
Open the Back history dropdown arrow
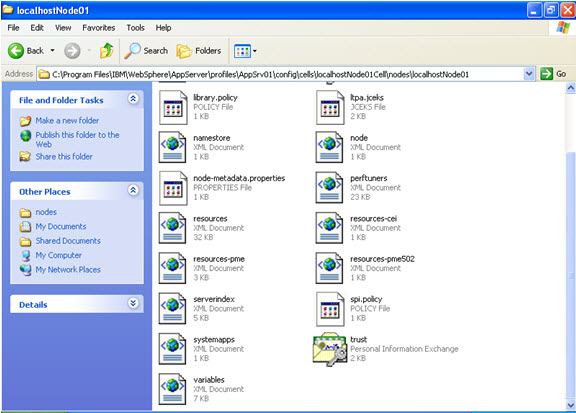(x=53, y=50)
